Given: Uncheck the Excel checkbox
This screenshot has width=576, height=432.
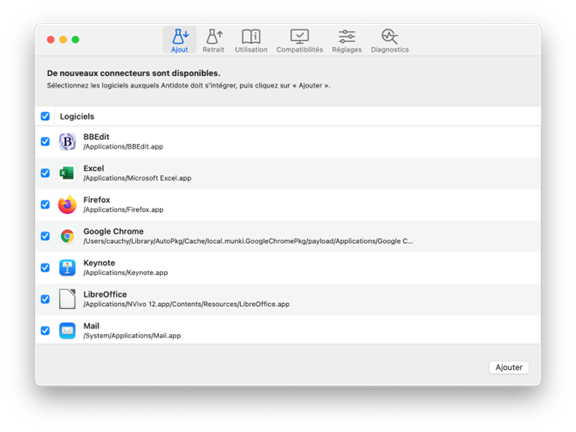Looking at the screenshot, I should [x=45, y=173].
